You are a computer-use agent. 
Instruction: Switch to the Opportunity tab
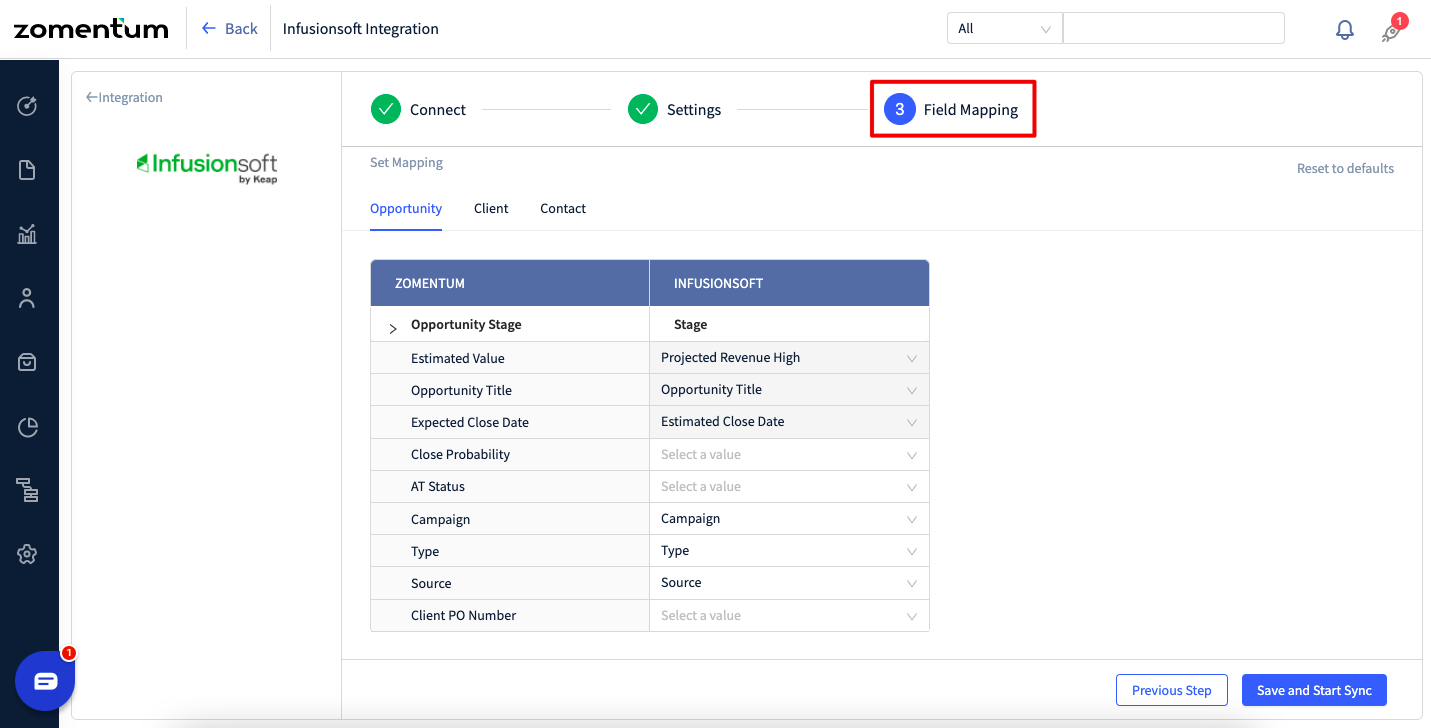click(x=406, y=208)
